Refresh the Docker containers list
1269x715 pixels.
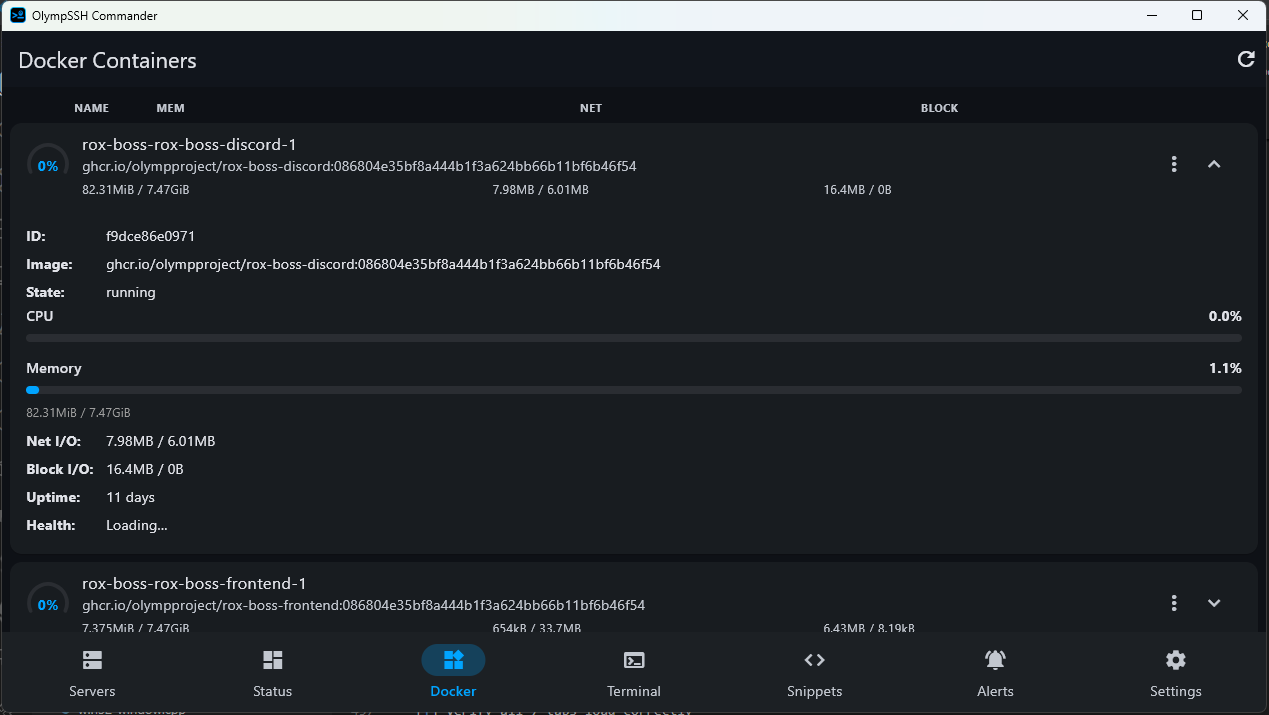pyautogui.click(x=1246, y=60)
